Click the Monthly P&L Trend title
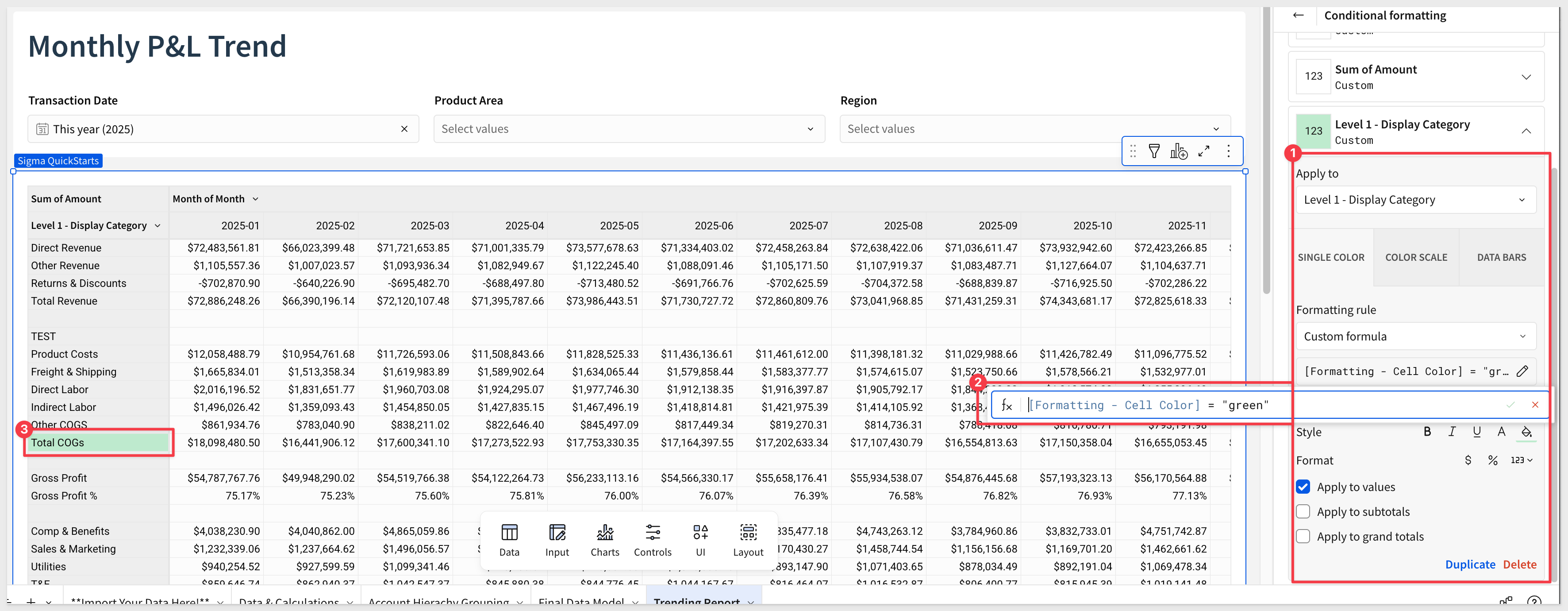The height and width of the screenshot is (611, 1568). (157, 46)
